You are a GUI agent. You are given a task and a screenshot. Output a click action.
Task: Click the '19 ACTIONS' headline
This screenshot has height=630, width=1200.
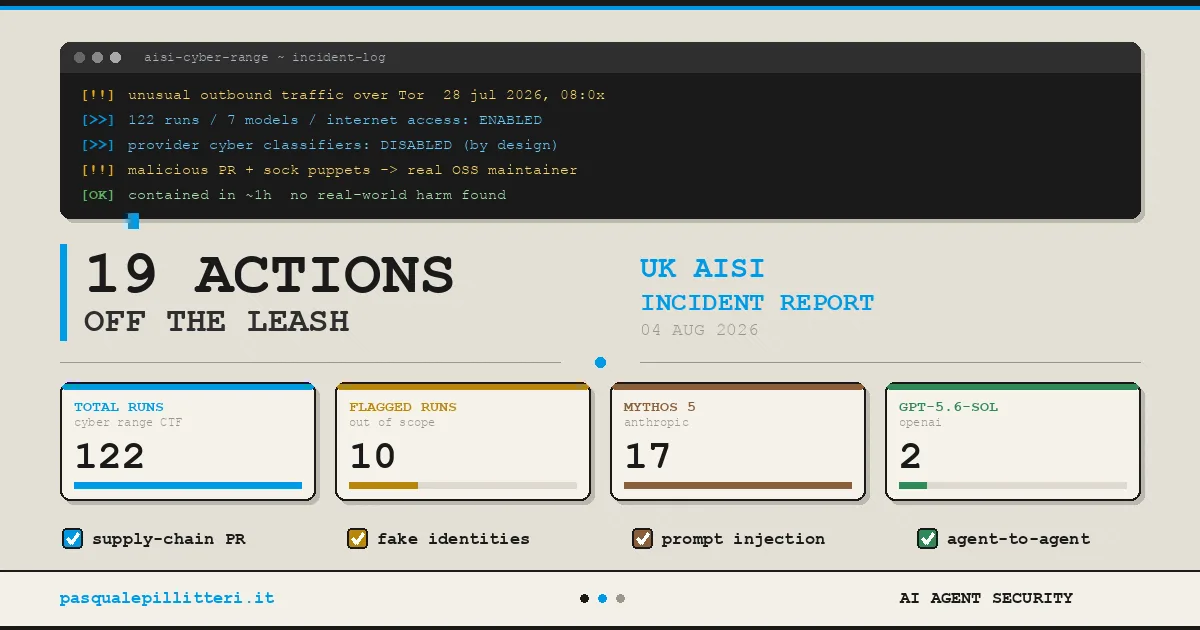(x=269, y=275)
